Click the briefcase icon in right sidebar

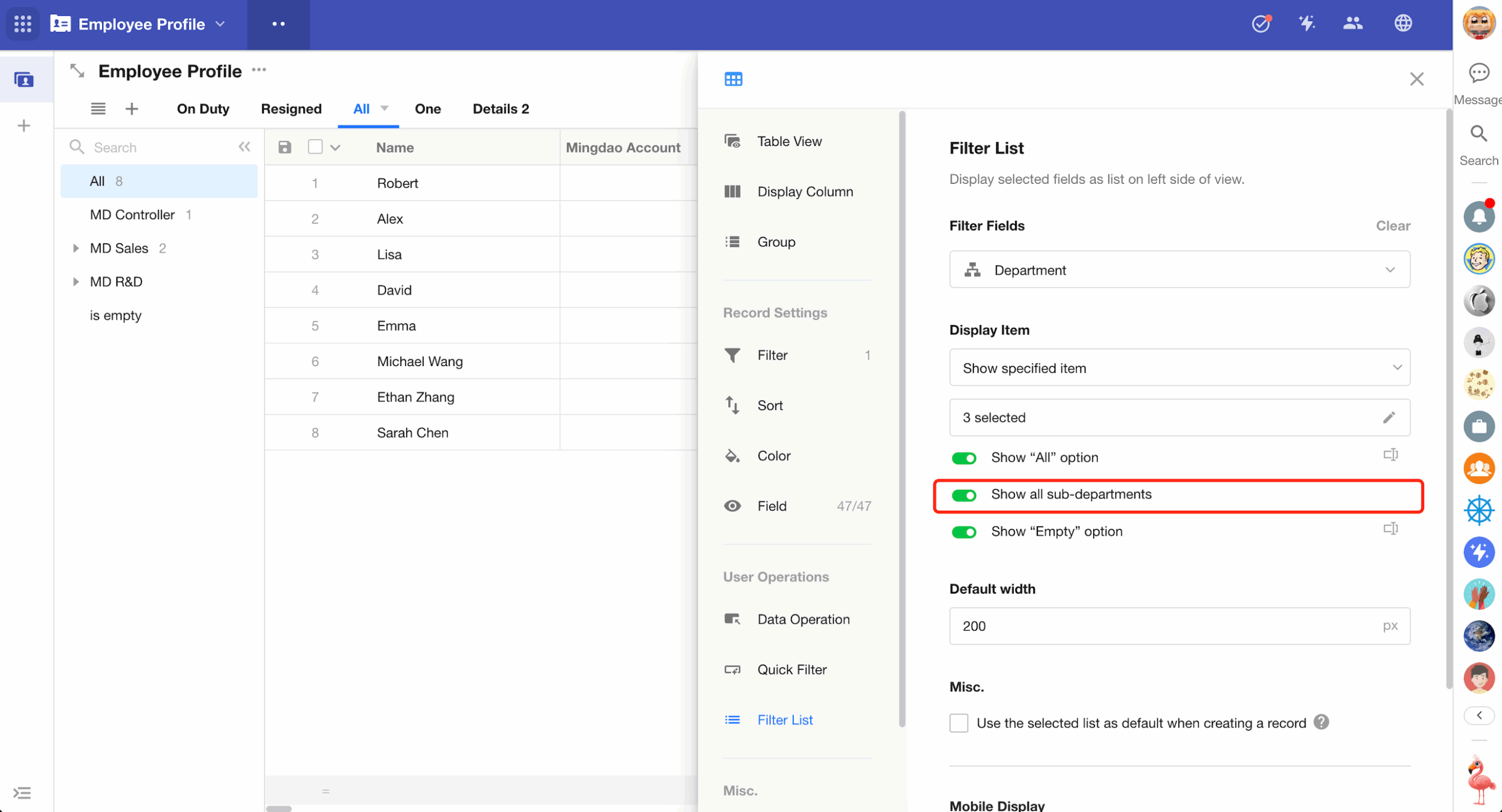[1479, 426]
